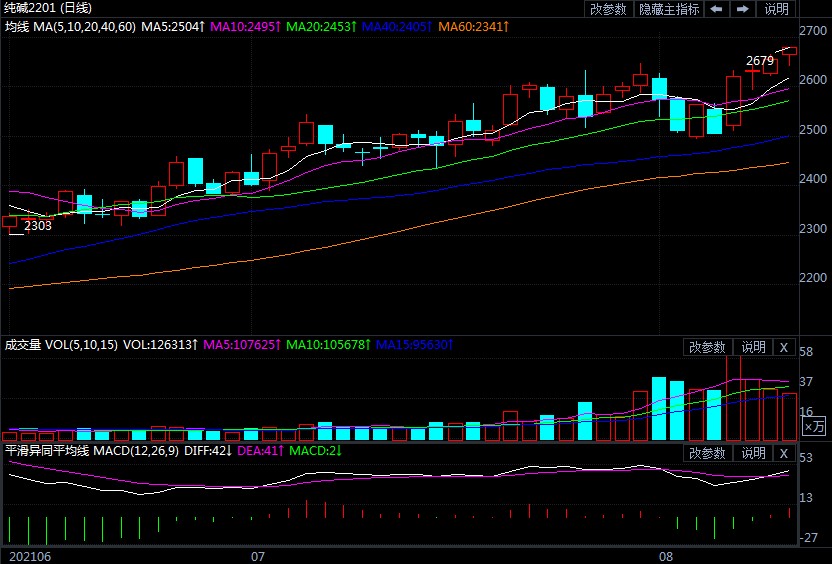Close the MACD indicator panel

[x=784, y=453]
